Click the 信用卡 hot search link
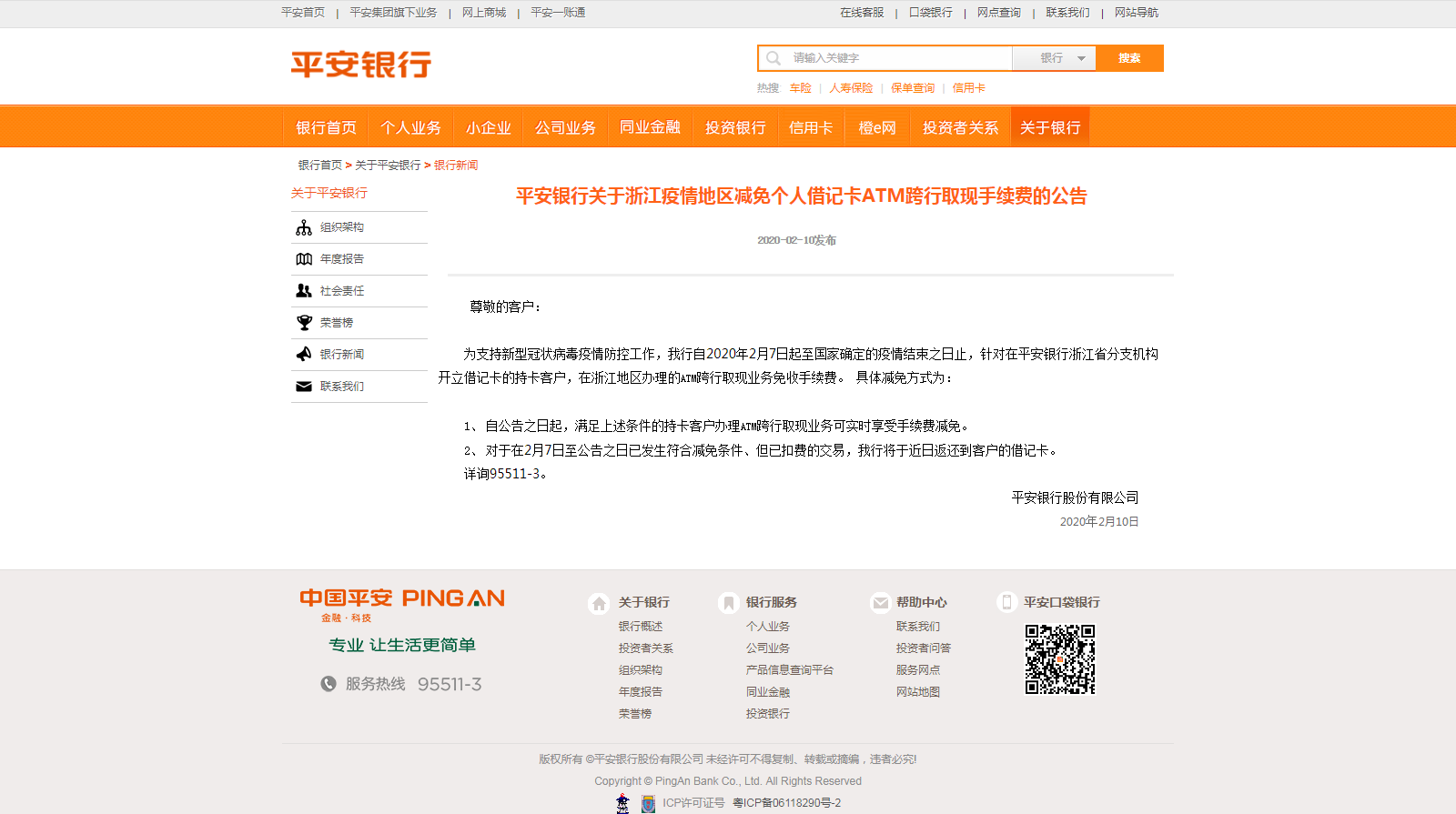Screen dimensions: 1456x814 coord(969,88)
